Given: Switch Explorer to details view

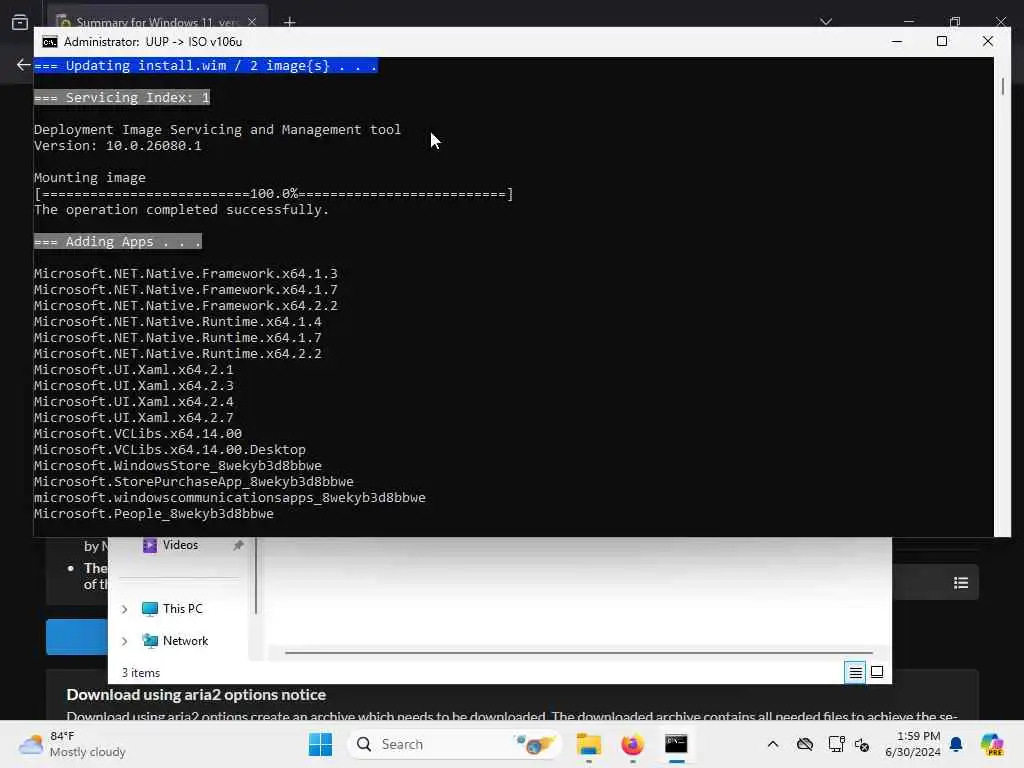Looking at the screenshot, I should click(x=855, y=672).
